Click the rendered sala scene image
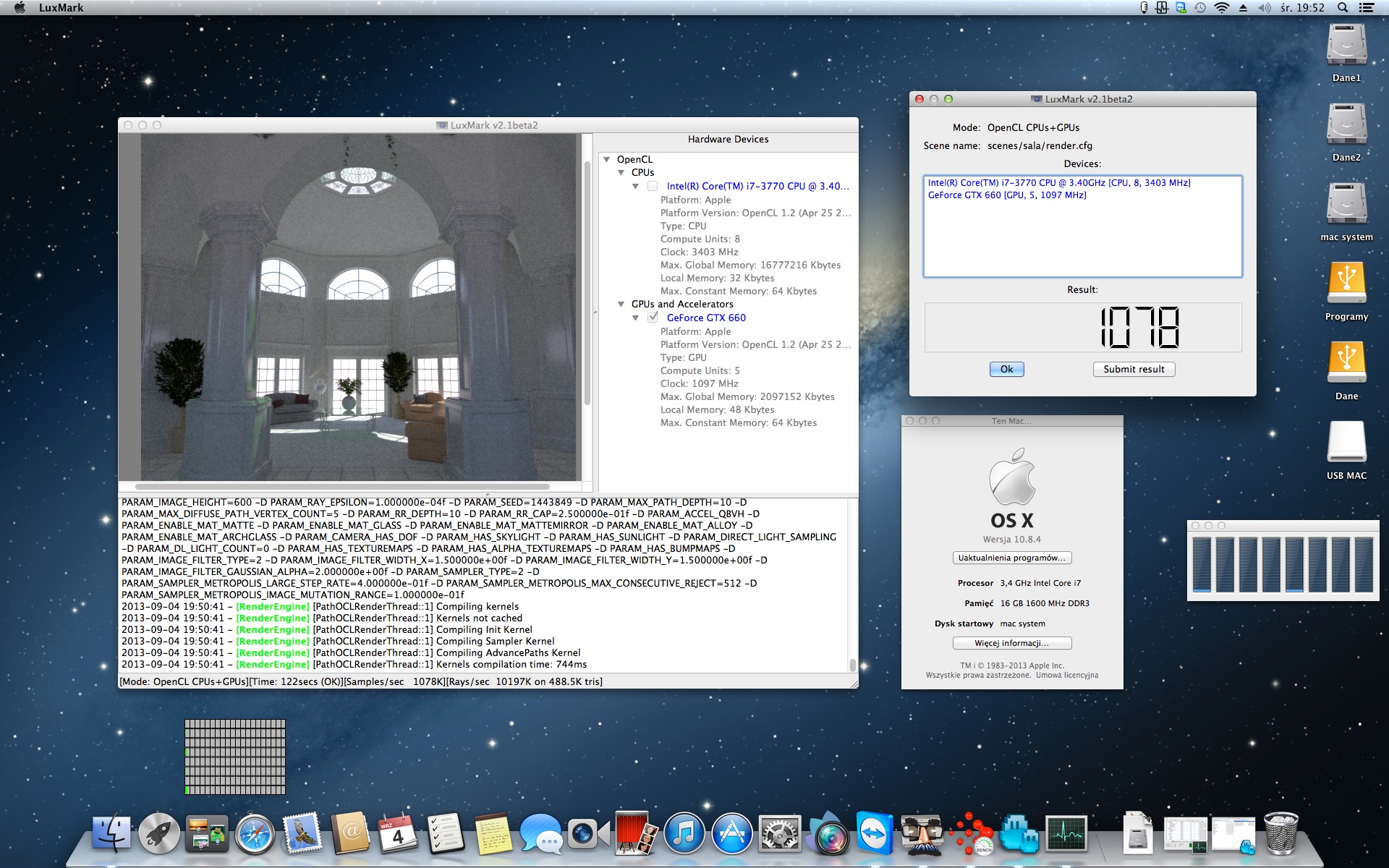The width and height of the screenshot is (1389, 868). point(358,307)
